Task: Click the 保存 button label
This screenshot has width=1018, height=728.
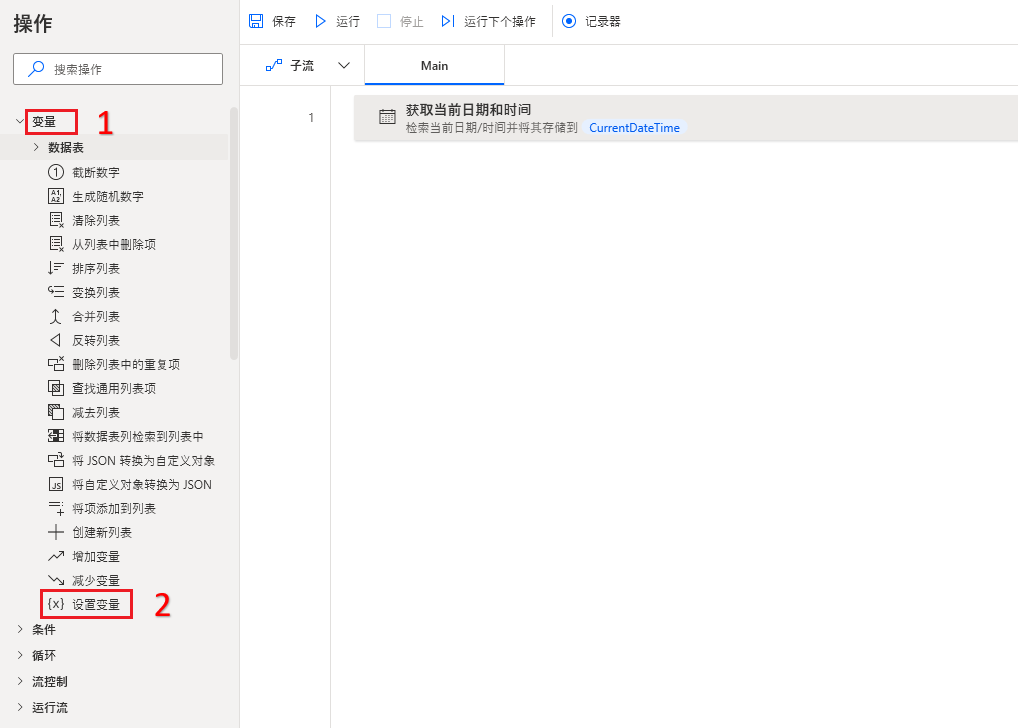Action: [x=284, y=22]
